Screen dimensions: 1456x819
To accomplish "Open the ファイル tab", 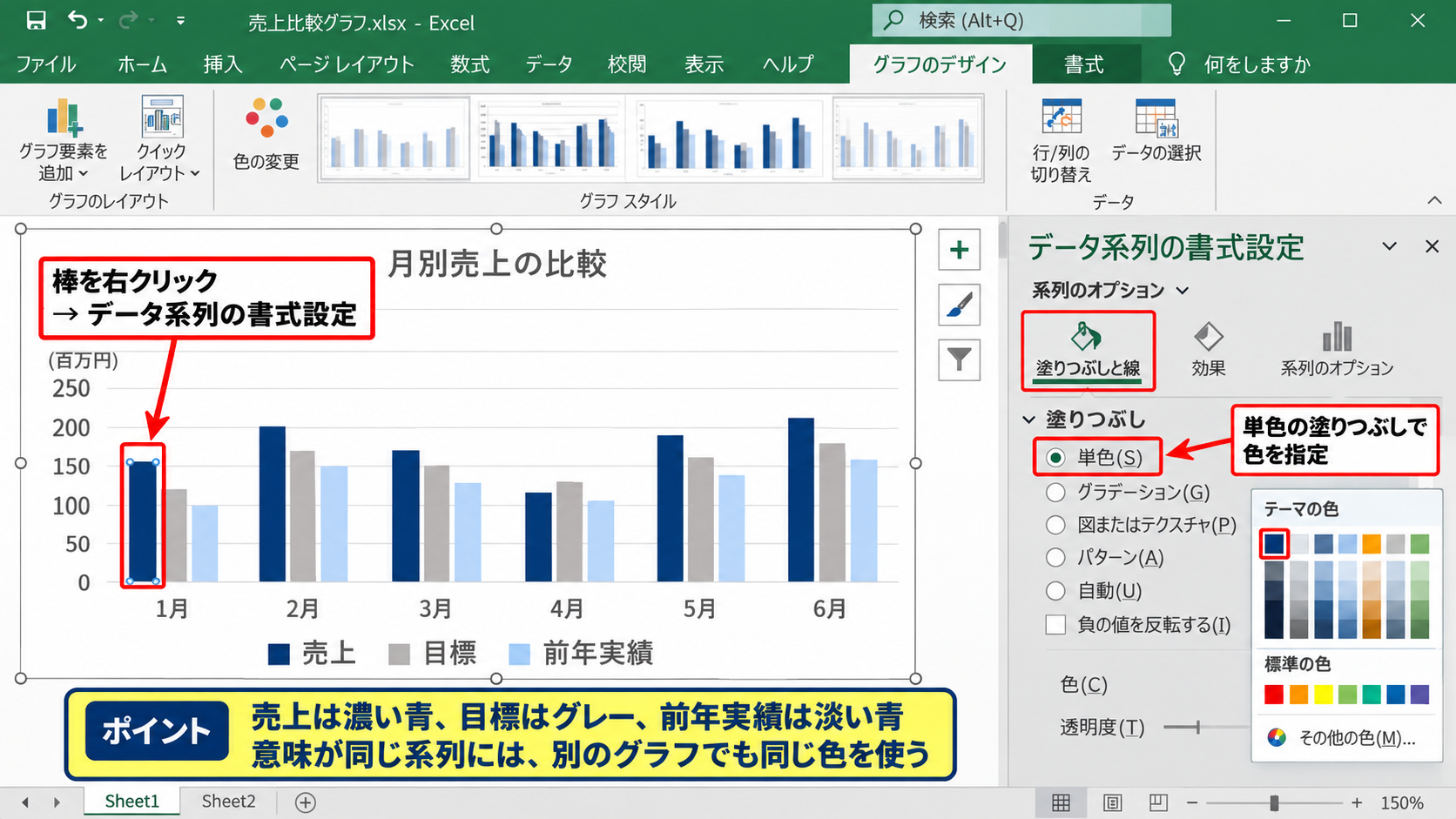I will pyautogui.click(x=45, y=64).
